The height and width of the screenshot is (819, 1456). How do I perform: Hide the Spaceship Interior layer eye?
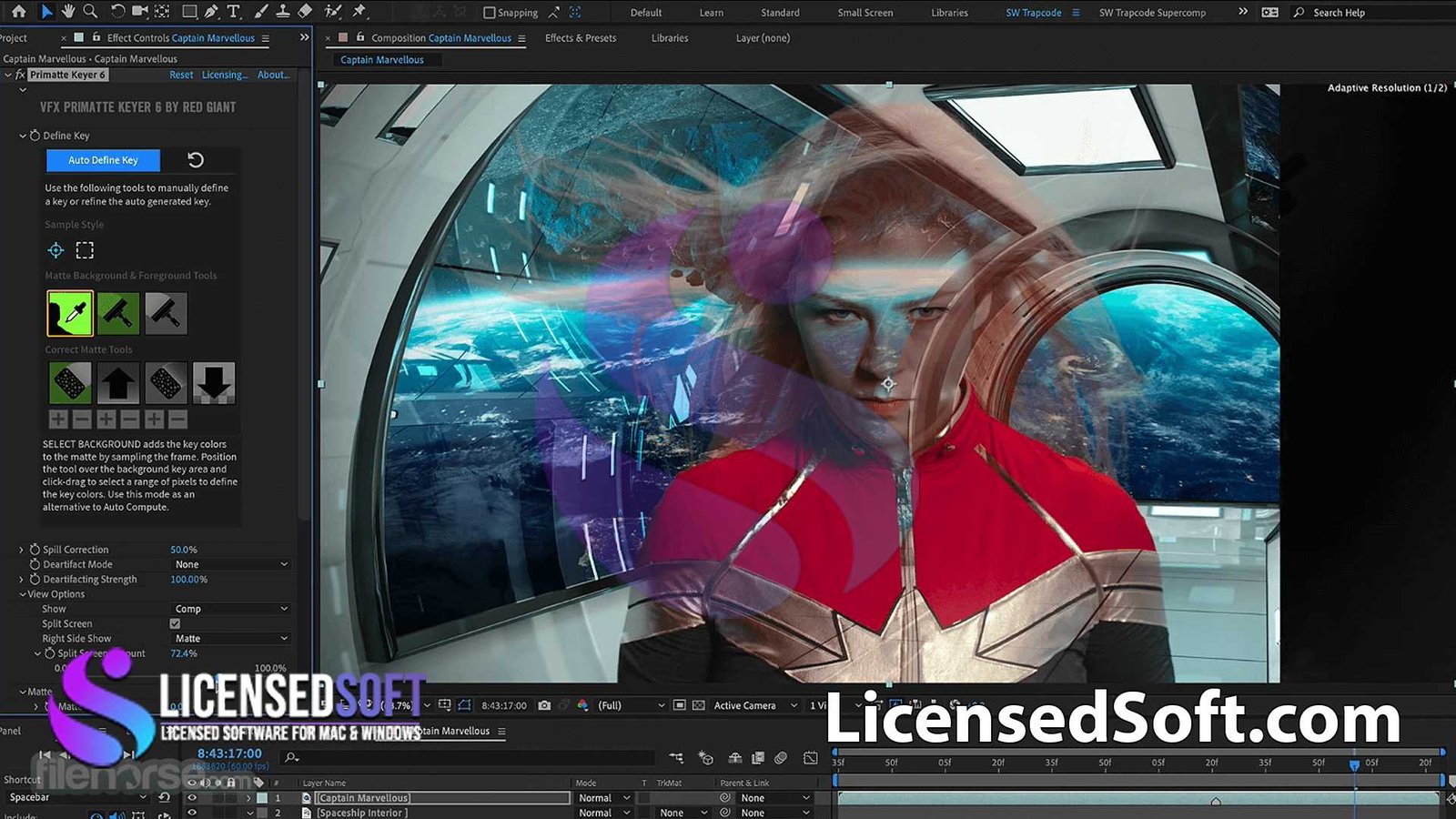(191, 813)
